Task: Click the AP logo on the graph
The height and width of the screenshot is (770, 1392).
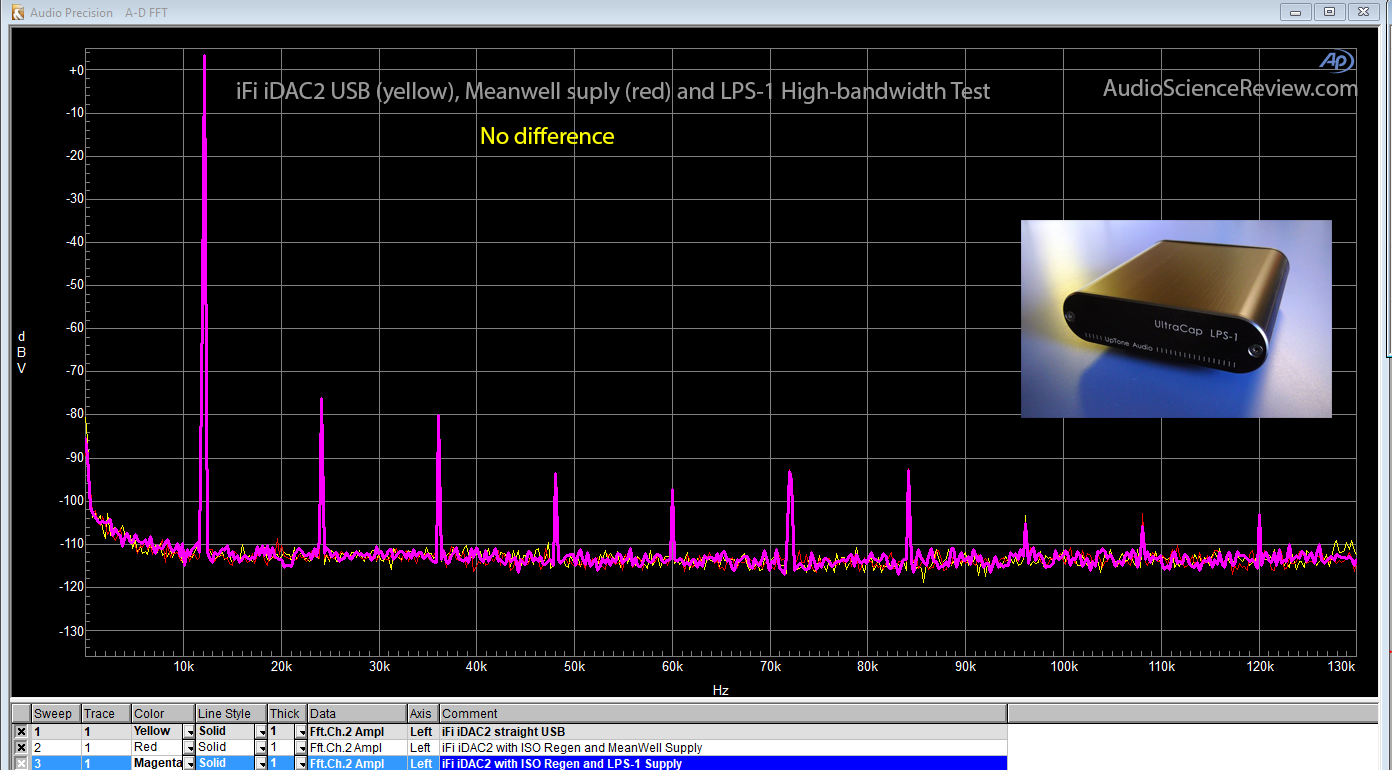Action: pyautogui.click(x=1335, y=61)
